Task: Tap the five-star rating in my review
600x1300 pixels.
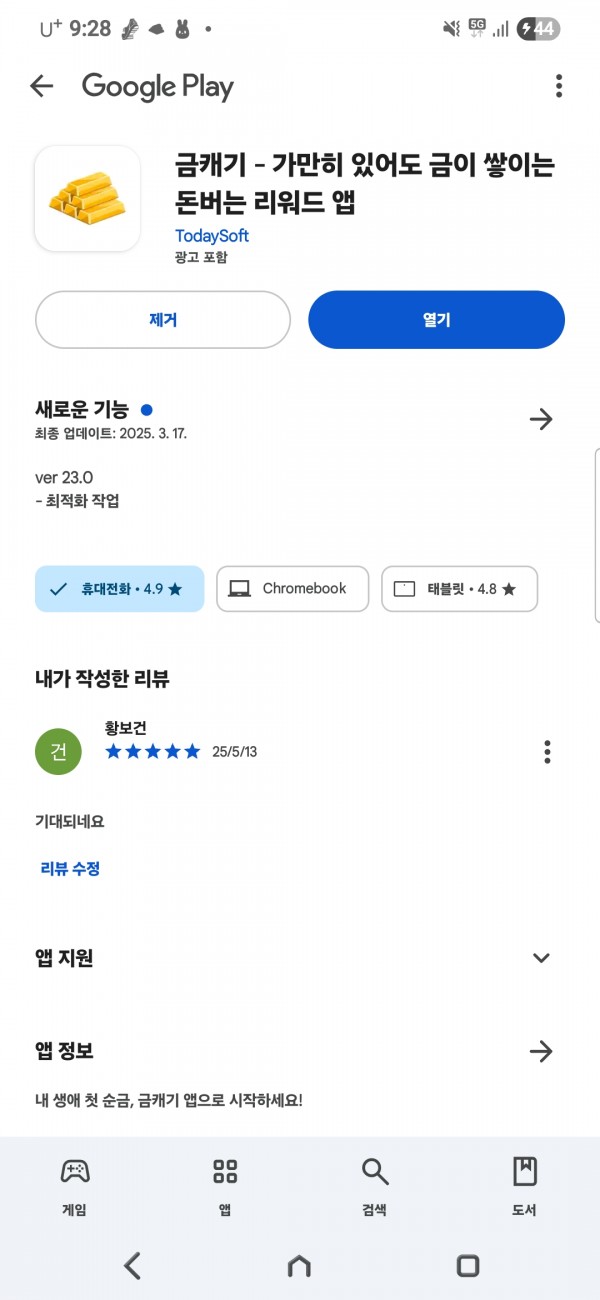Action: (153, 751)
